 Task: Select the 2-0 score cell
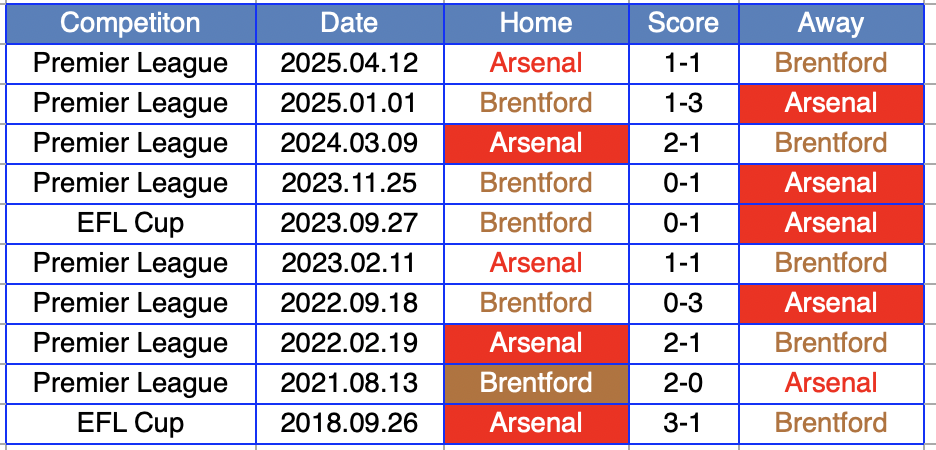point(683,383)
